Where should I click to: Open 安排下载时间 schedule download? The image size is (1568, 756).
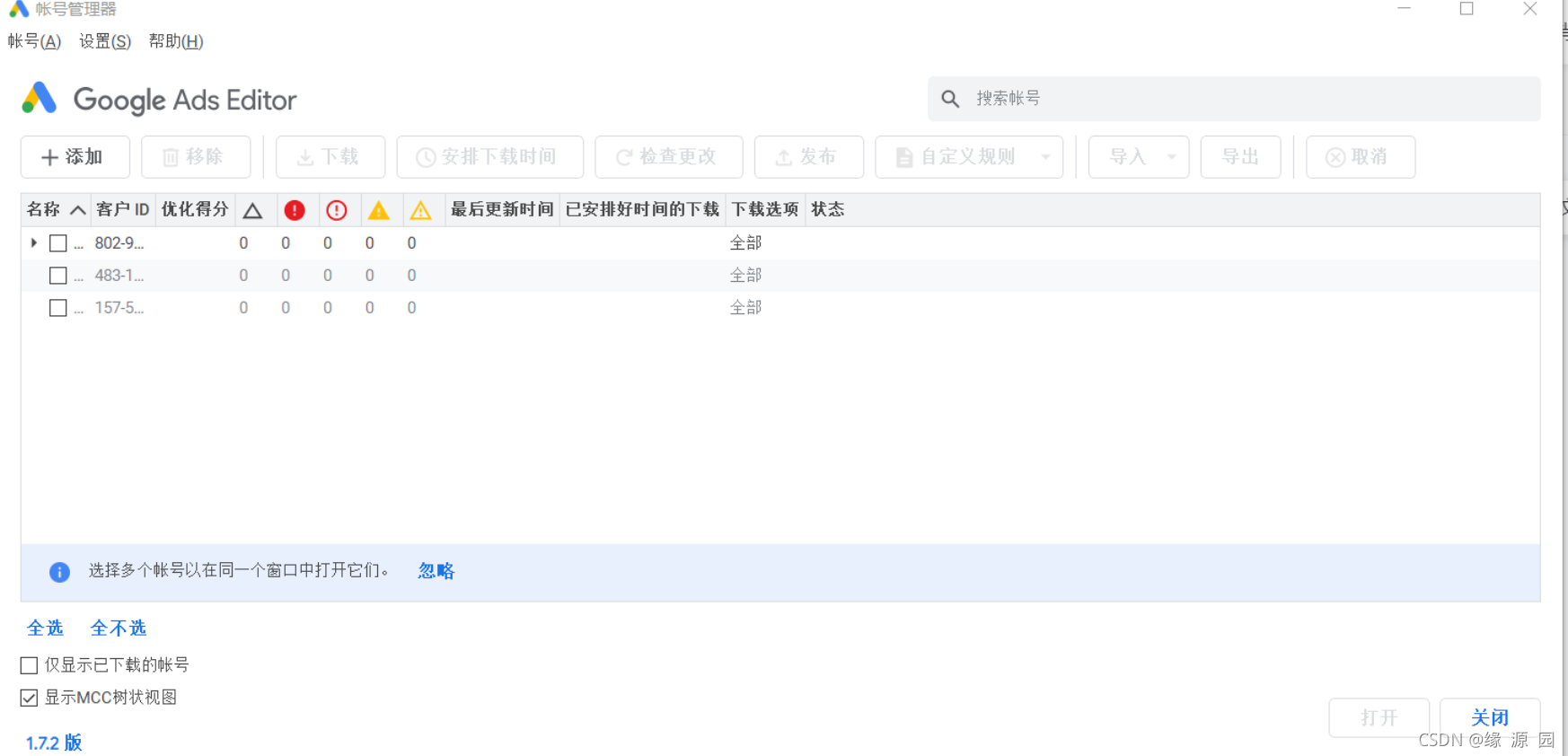point(490,157)
